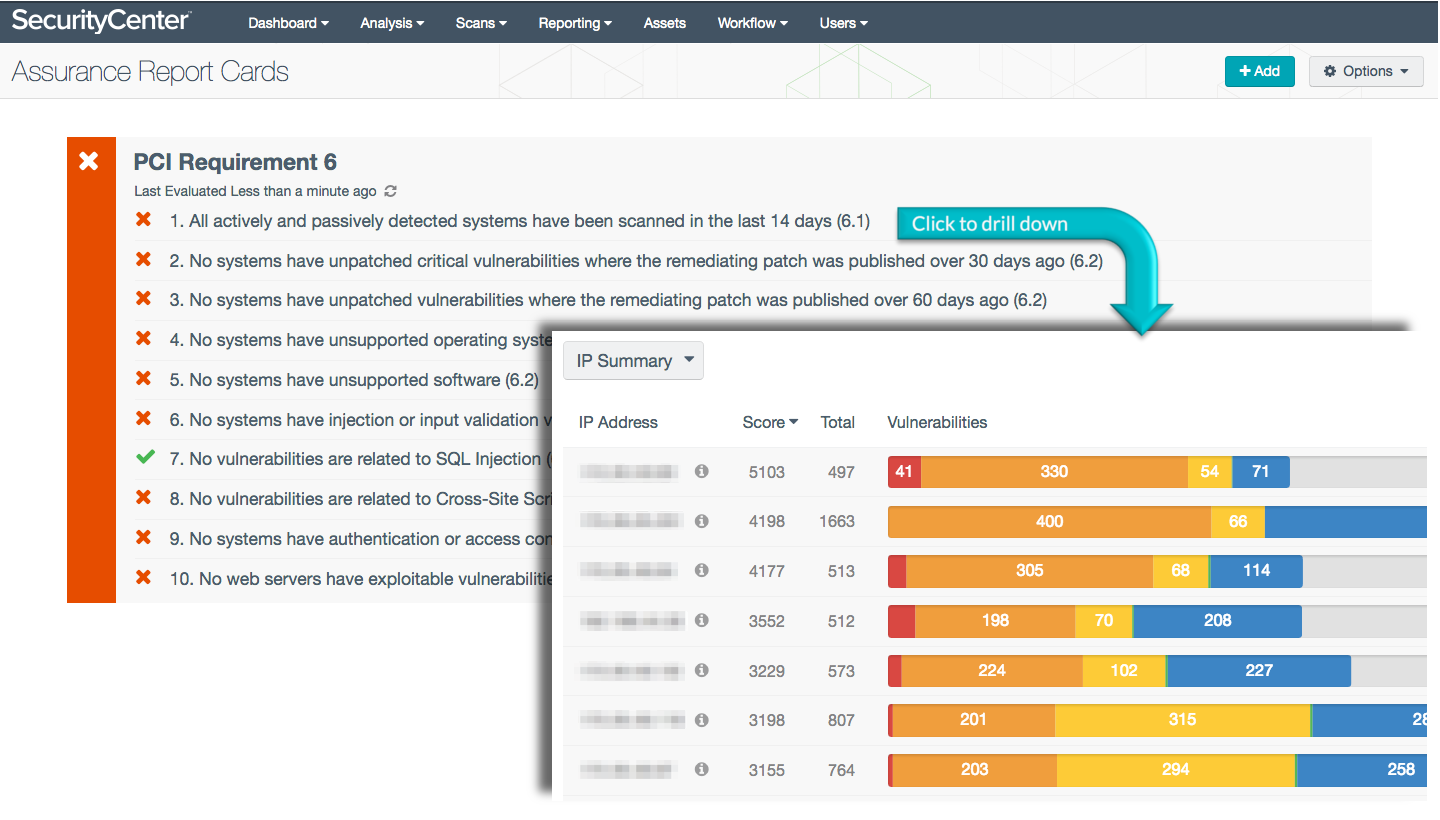Click the total value 807

(x=841, y=720)
